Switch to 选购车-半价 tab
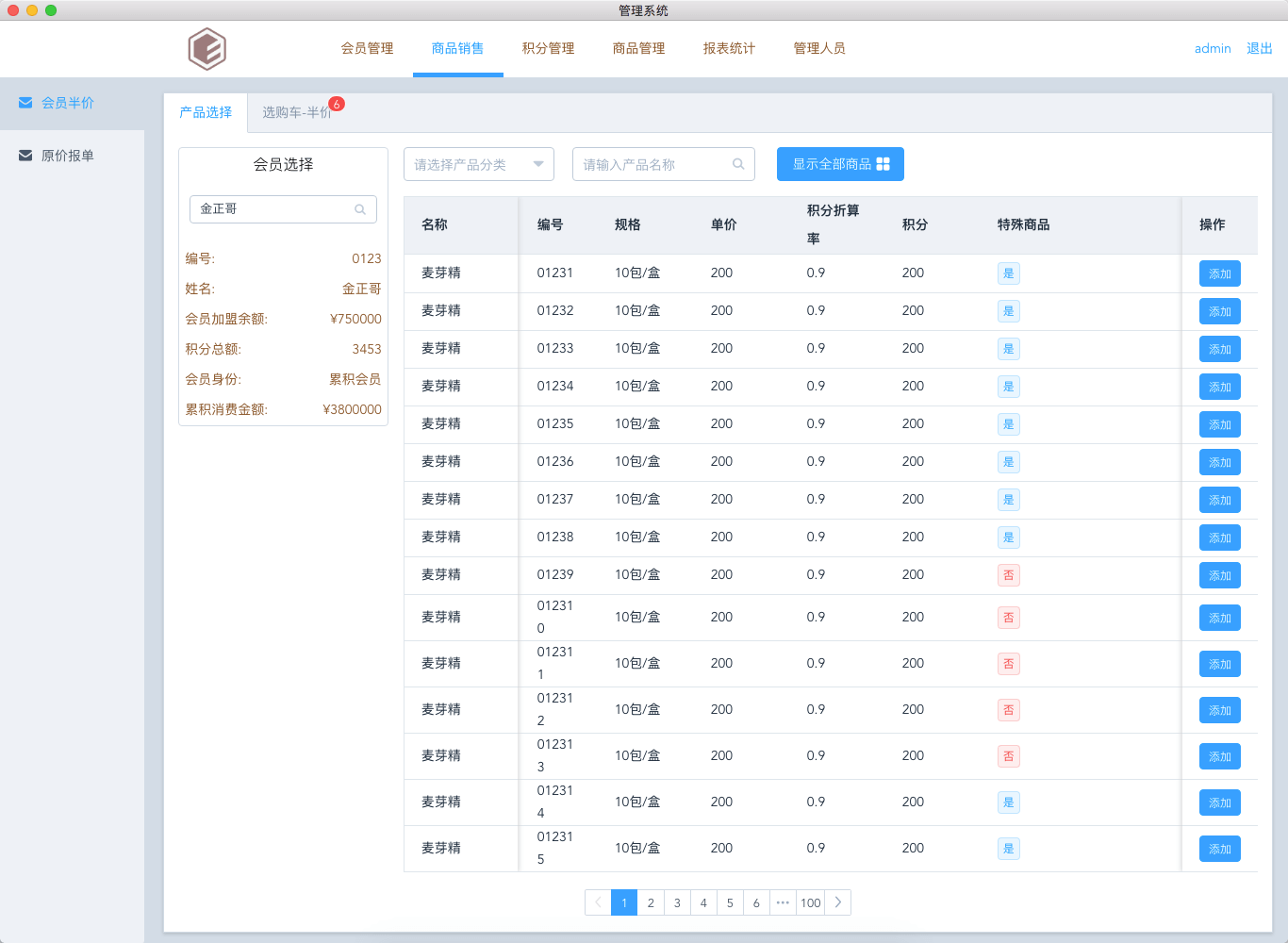The width and height of the screenshot is (1288, 943). coord(296,112)
